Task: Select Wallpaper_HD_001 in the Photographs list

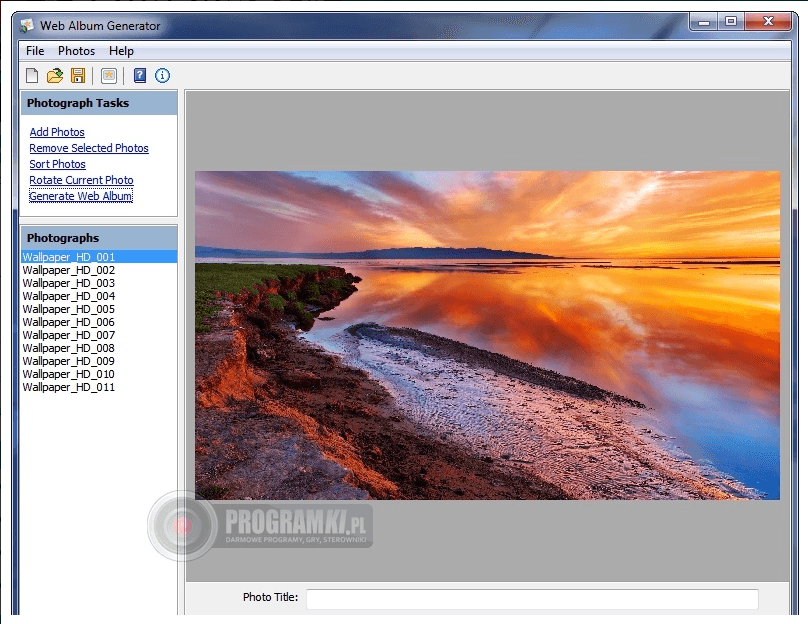Action: pyautogui.click(x=98, y=257)
